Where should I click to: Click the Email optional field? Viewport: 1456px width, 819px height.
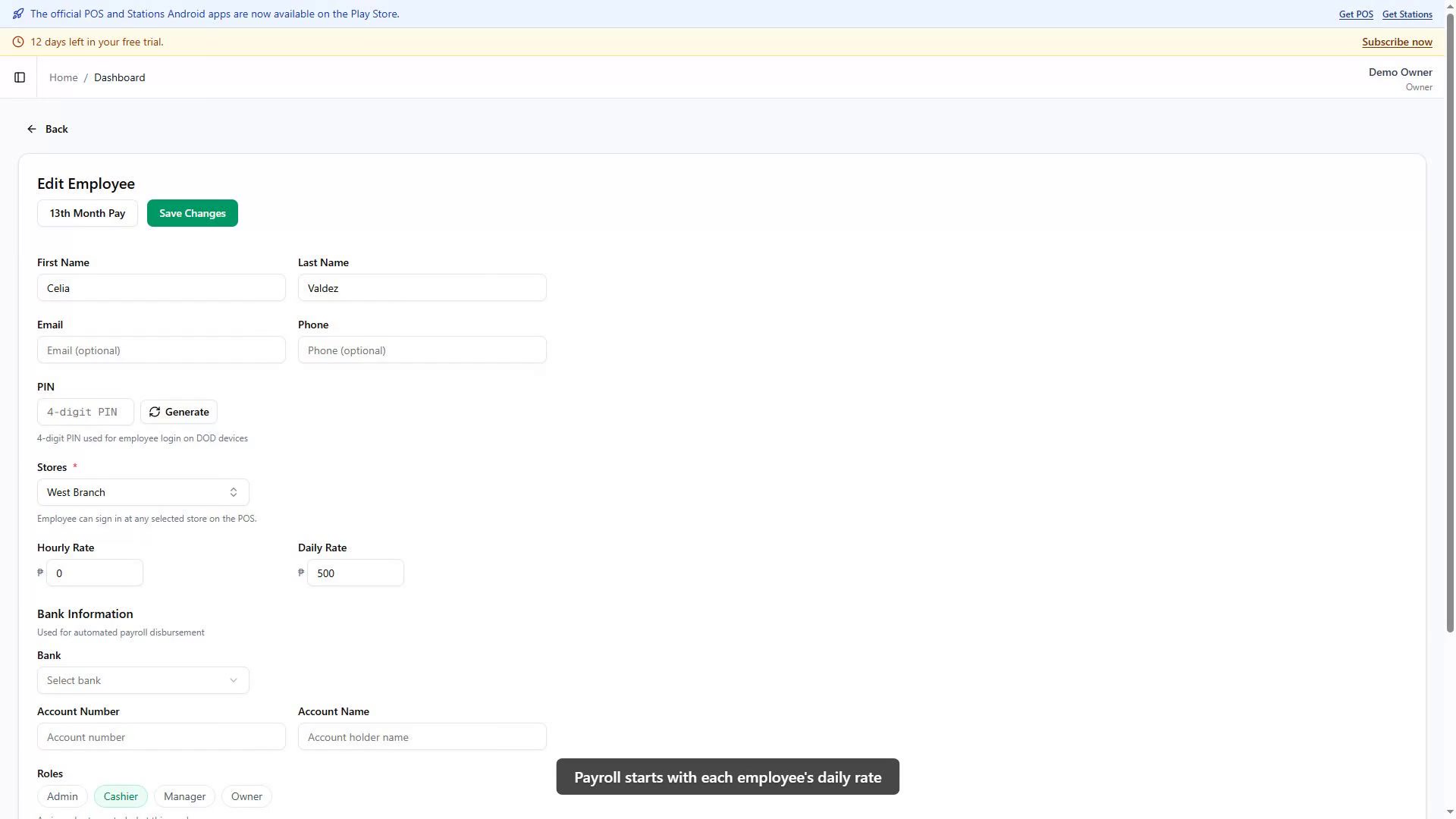coord(162,350)
